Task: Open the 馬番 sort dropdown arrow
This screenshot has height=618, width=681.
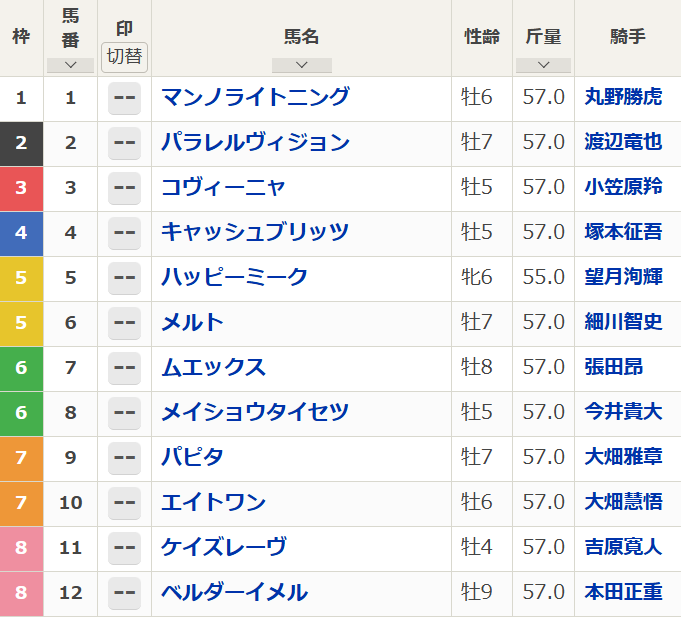Action: pos(70,65)
